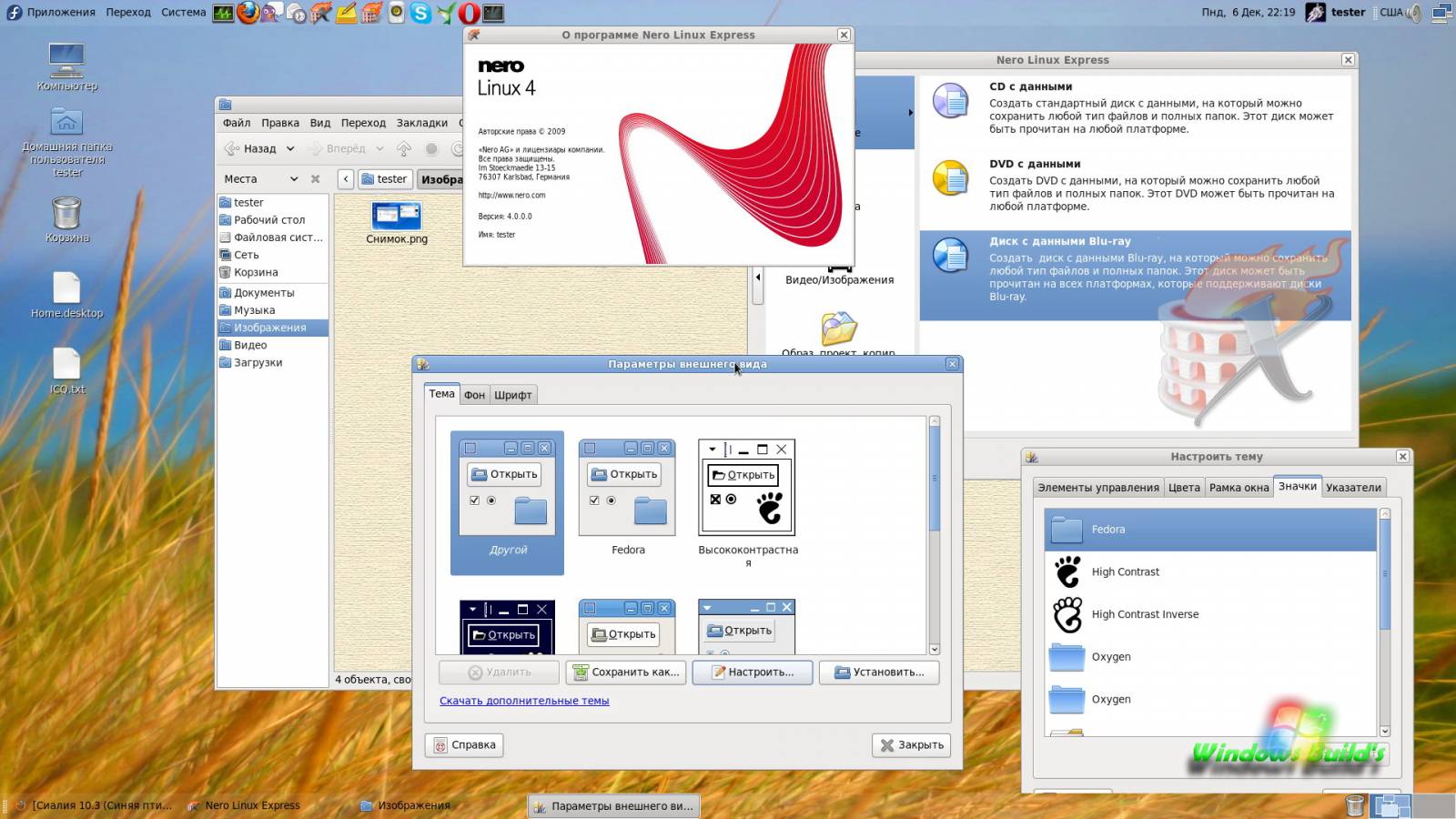Click the Blu-ray data disc icon
Screen dimensions: 1456x819
click(951, 255)
